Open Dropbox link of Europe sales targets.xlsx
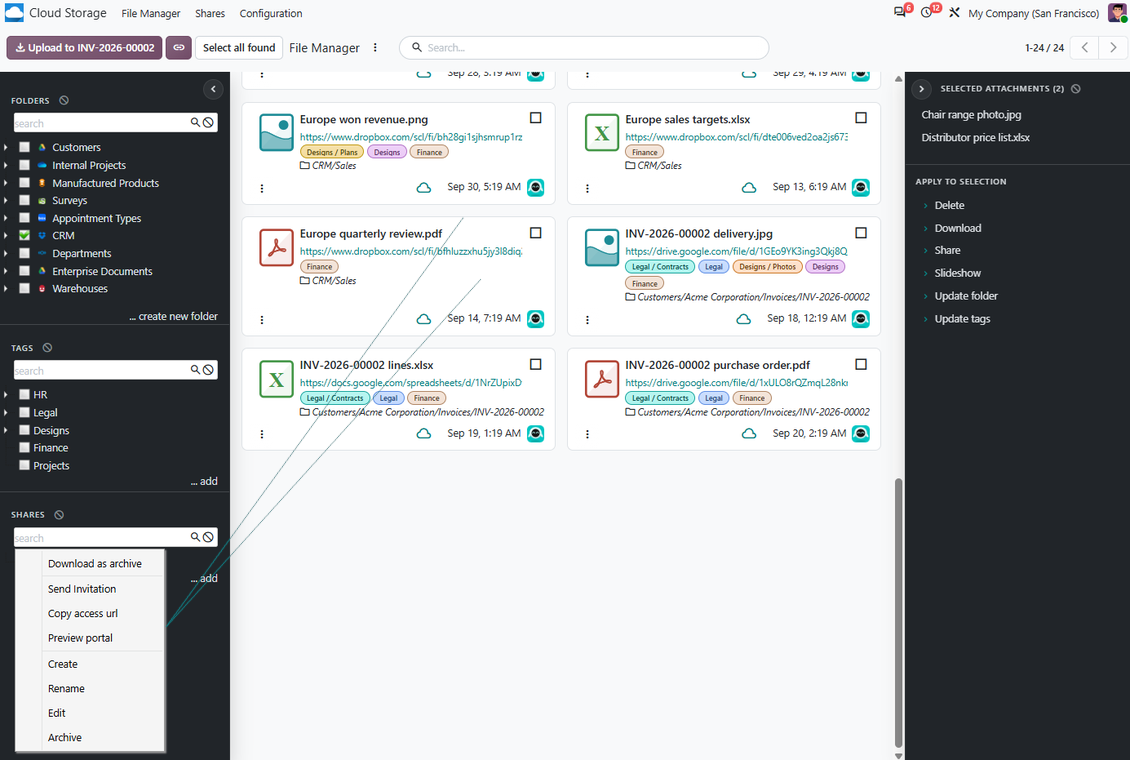Viewport: 1130px width, 760px height. [x=737, y=137]
